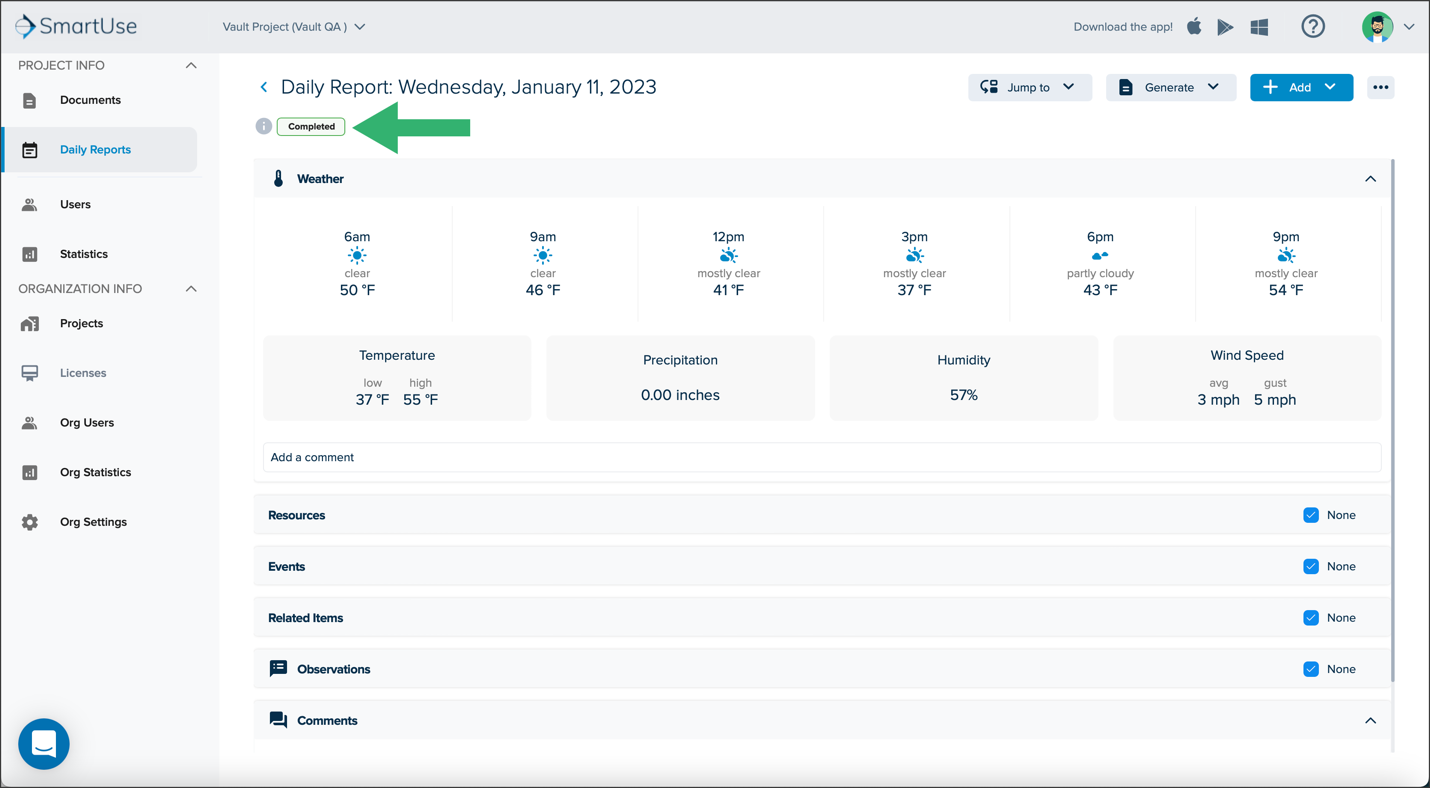Toggle the None checkbox for Observations
1430x788 pixels.
[1311, 669]
